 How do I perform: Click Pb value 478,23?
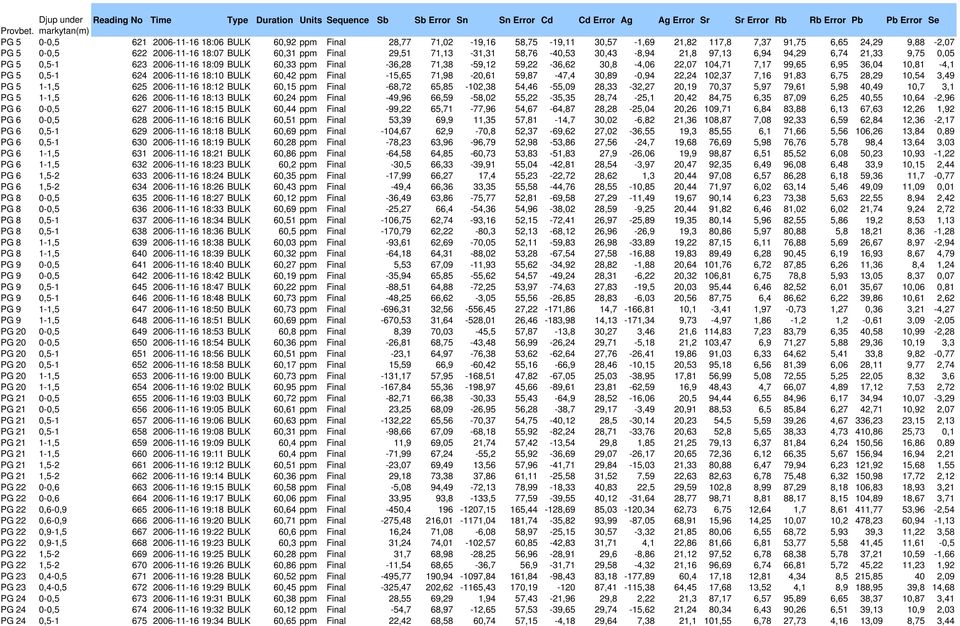point(867,521)
